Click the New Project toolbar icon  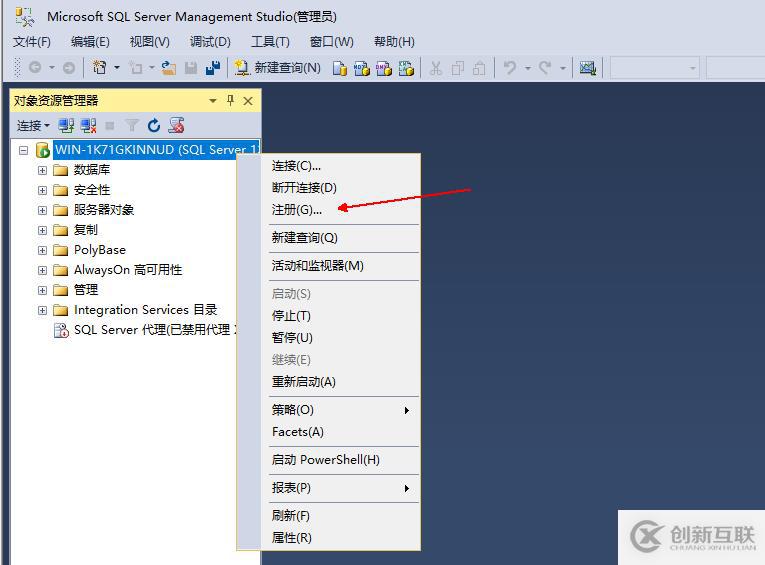[100, 67]
